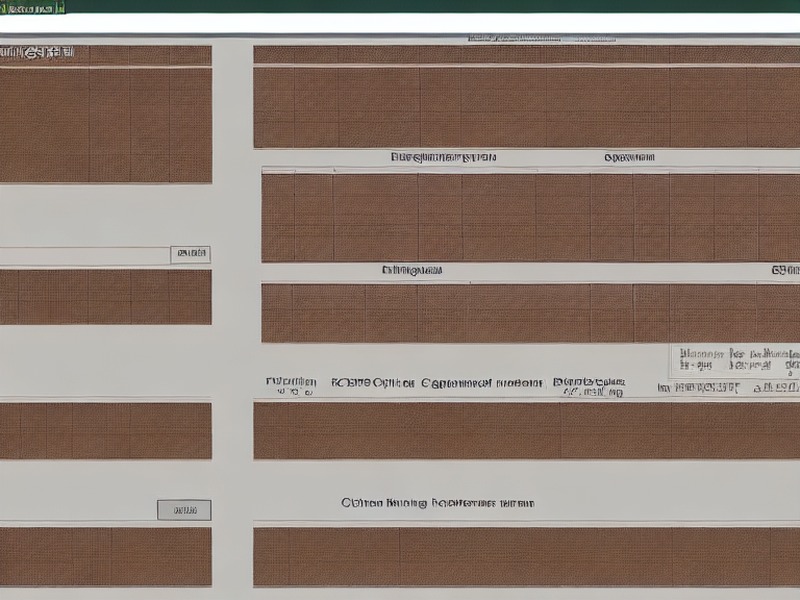Click the first column label above the fourth wide table
Image resolution: width=800 pixels, height=600 pixels.
pyautogui.click(x=291, y=386)
